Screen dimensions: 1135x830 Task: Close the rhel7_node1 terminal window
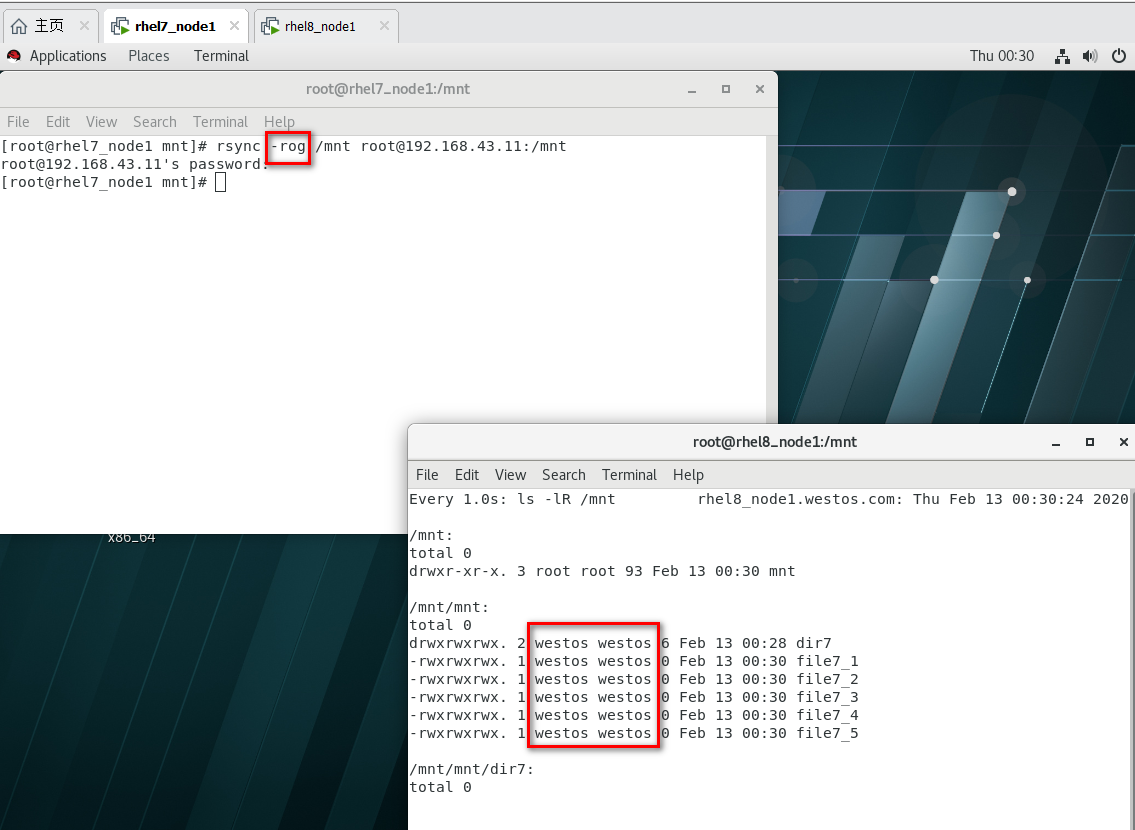759,89
